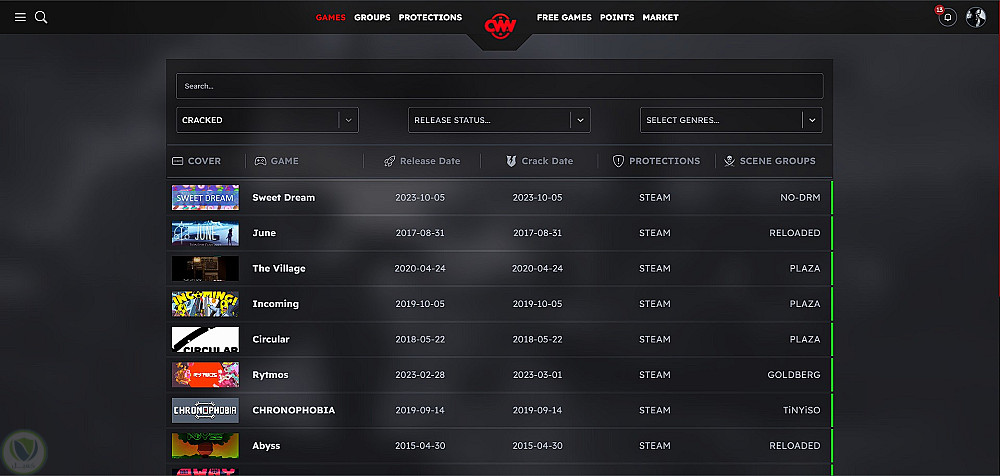Click crack date 2015-04-30 for Abyss
Image resolution: width=1000 pixels, height=476 pixels.
(538, 445)
